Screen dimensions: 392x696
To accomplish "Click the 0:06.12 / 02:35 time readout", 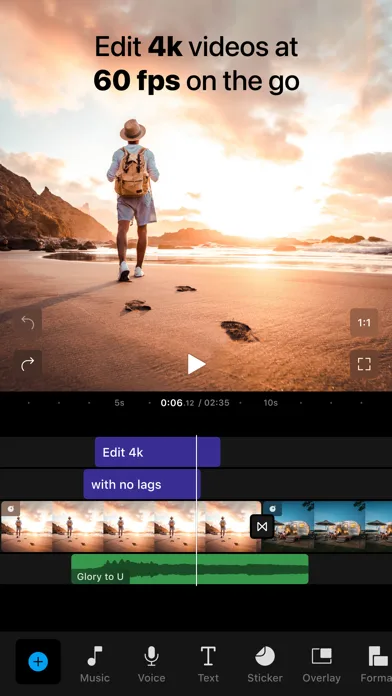I will [x=195, y=403].
